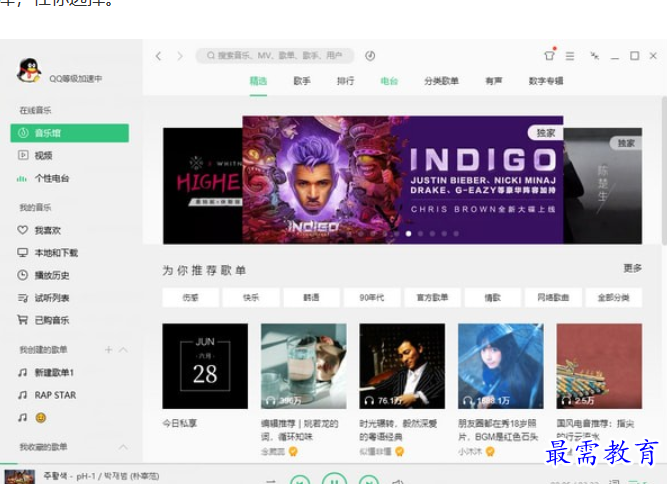Open the 编辑推荐 姚若龙 playlist cover
Viewport: 667px width, 484px height.
point(304,366)
